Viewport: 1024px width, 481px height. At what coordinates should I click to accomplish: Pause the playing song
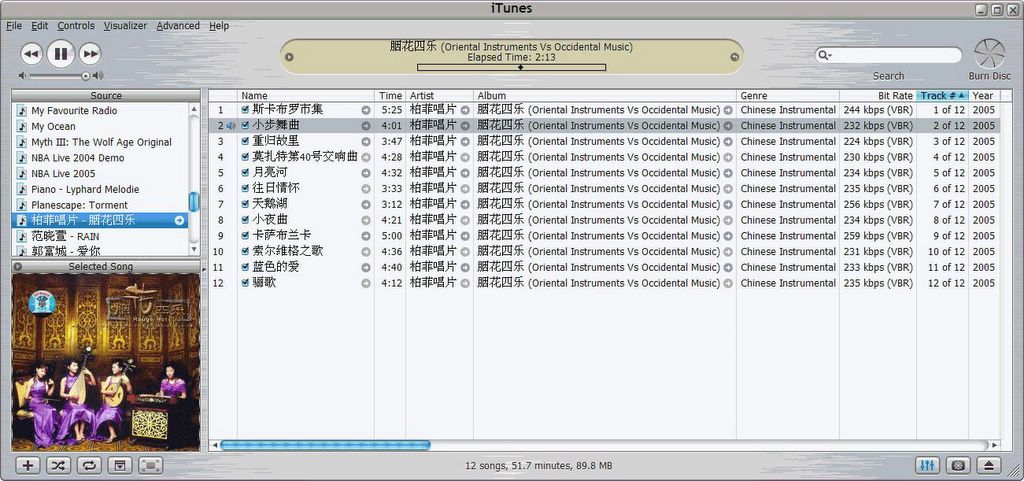61,54
